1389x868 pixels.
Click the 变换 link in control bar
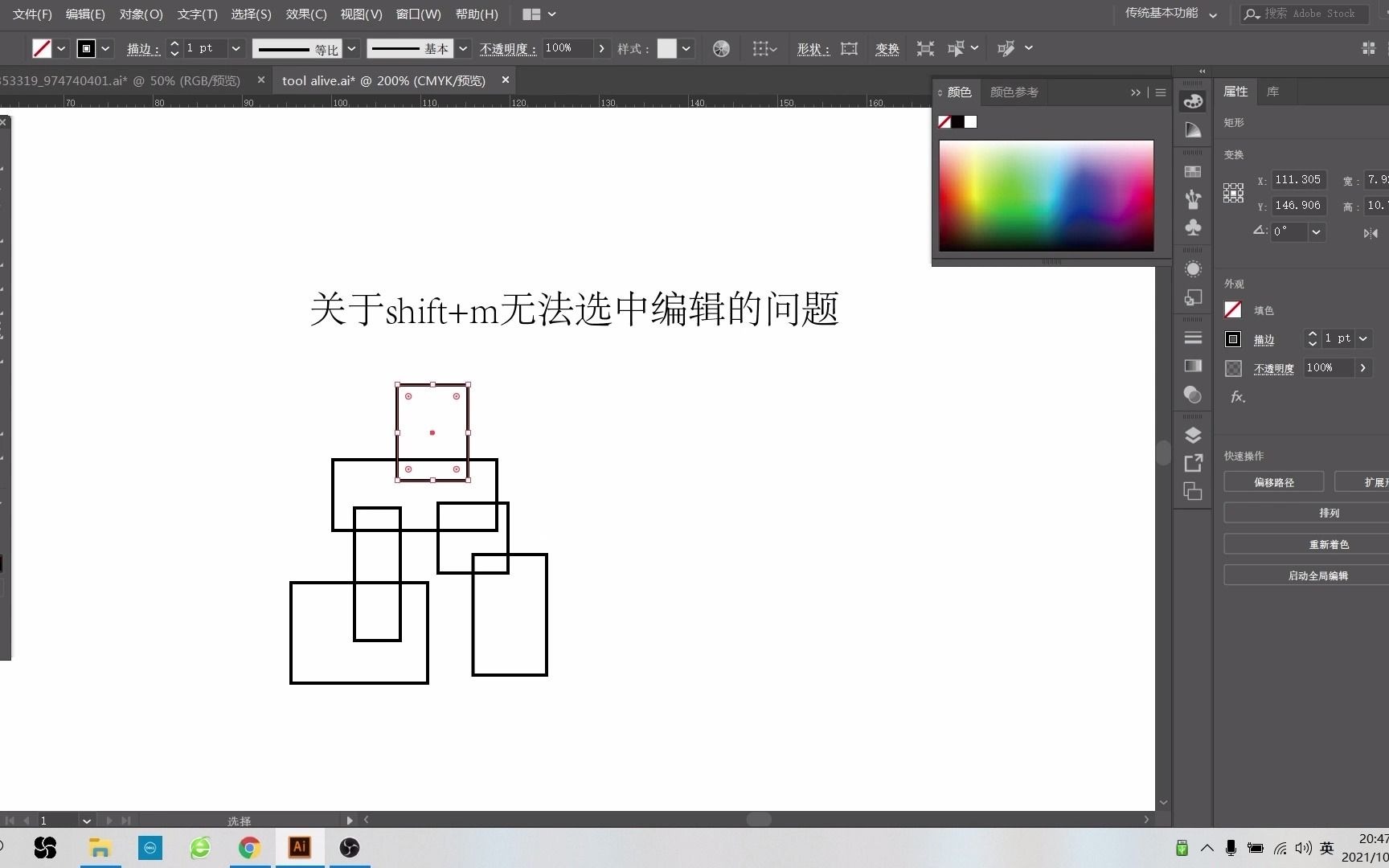pyautogui.click(x=887, y=49)
